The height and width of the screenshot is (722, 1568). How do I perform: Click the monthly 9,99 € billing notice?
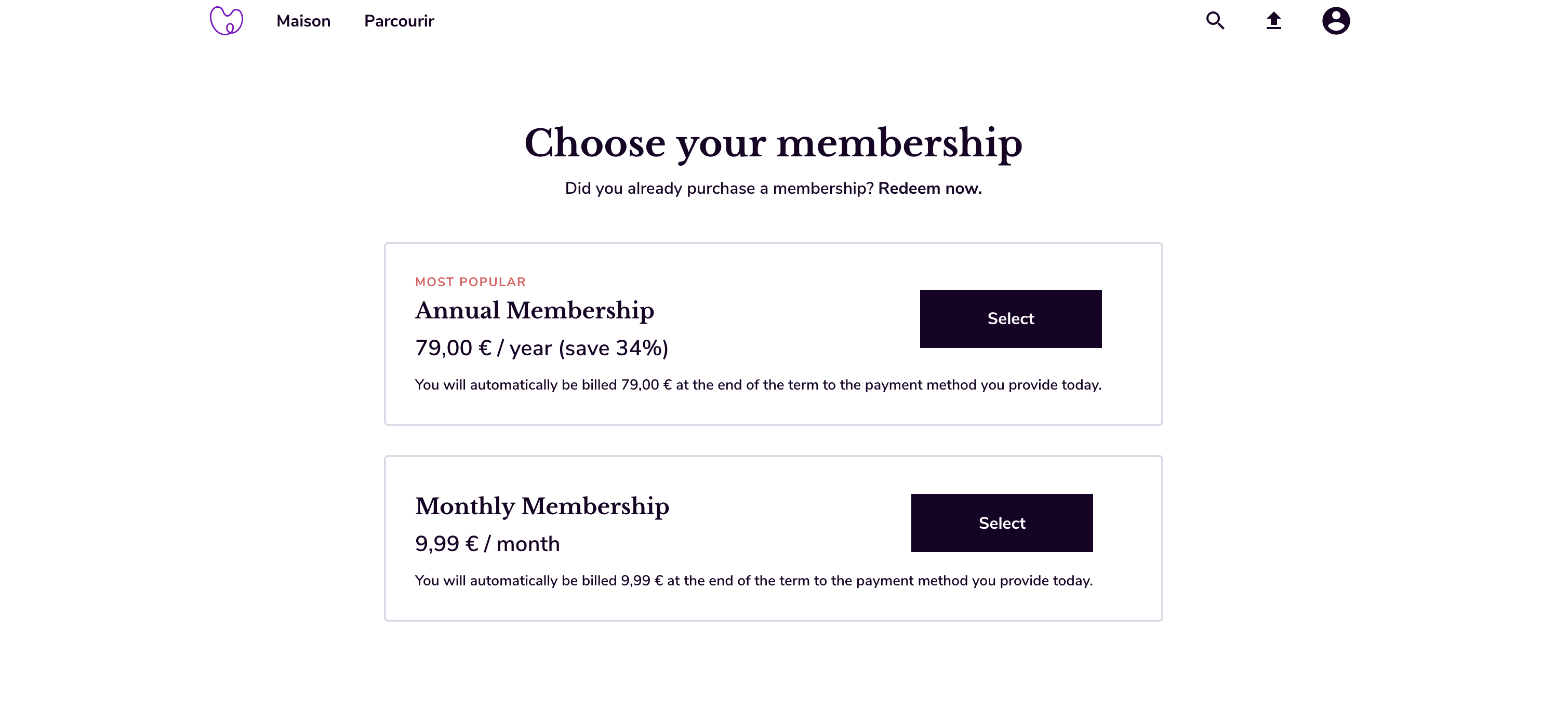pos(753,581)
